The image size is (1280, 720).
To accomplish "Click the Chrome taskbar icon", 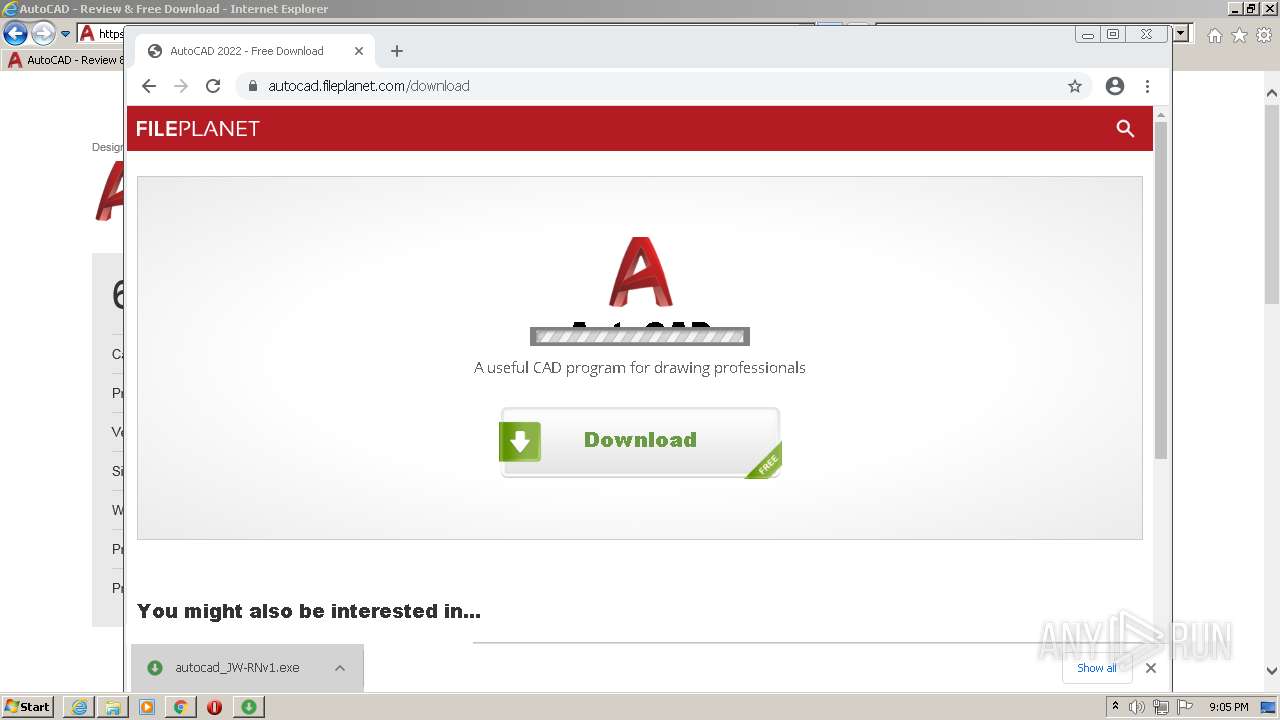I will [x=181, y=707].
